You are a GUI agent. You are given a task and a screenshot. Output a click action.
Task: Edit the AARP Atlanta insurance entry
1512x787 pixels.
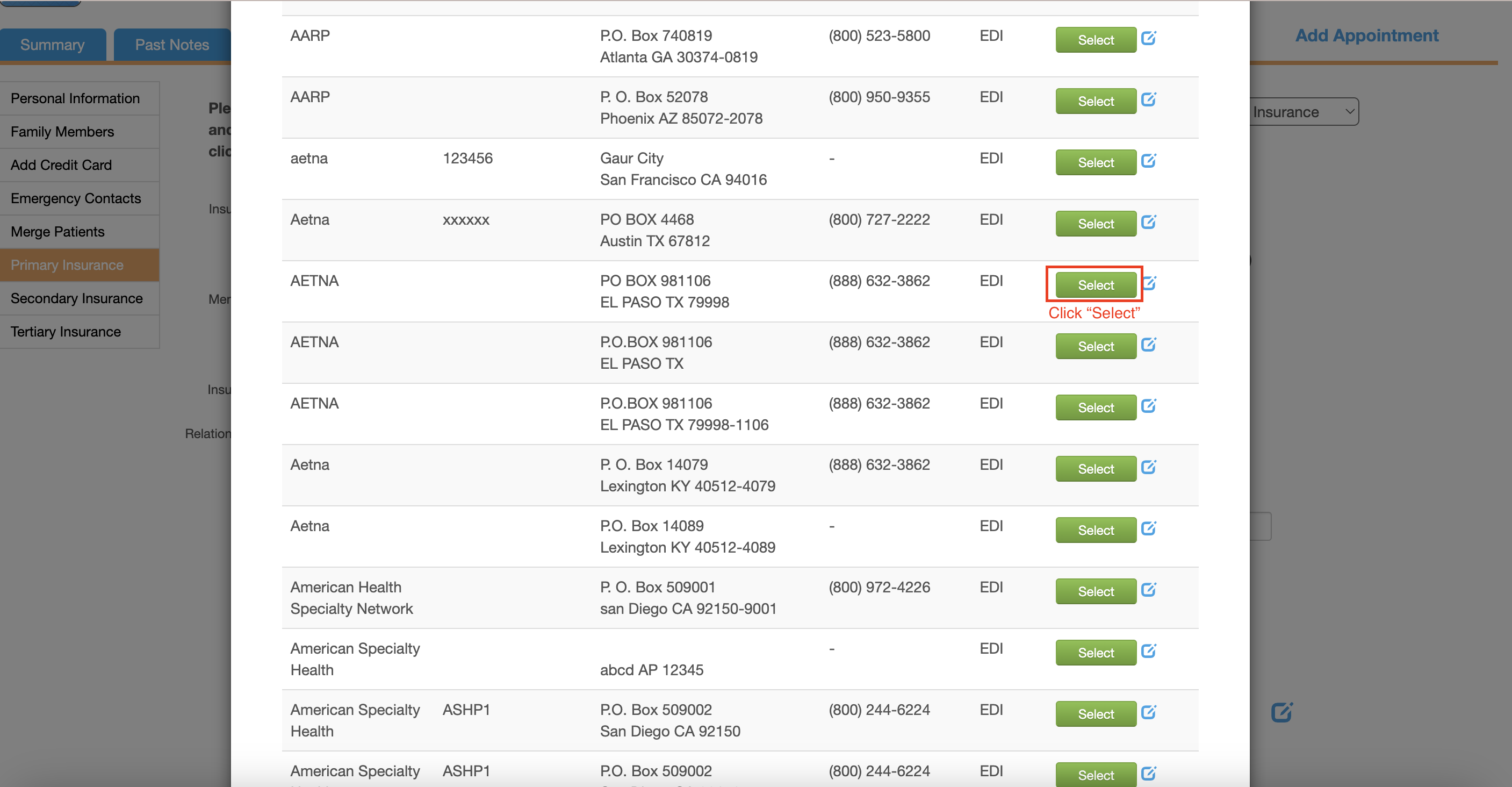(1148, 38)
